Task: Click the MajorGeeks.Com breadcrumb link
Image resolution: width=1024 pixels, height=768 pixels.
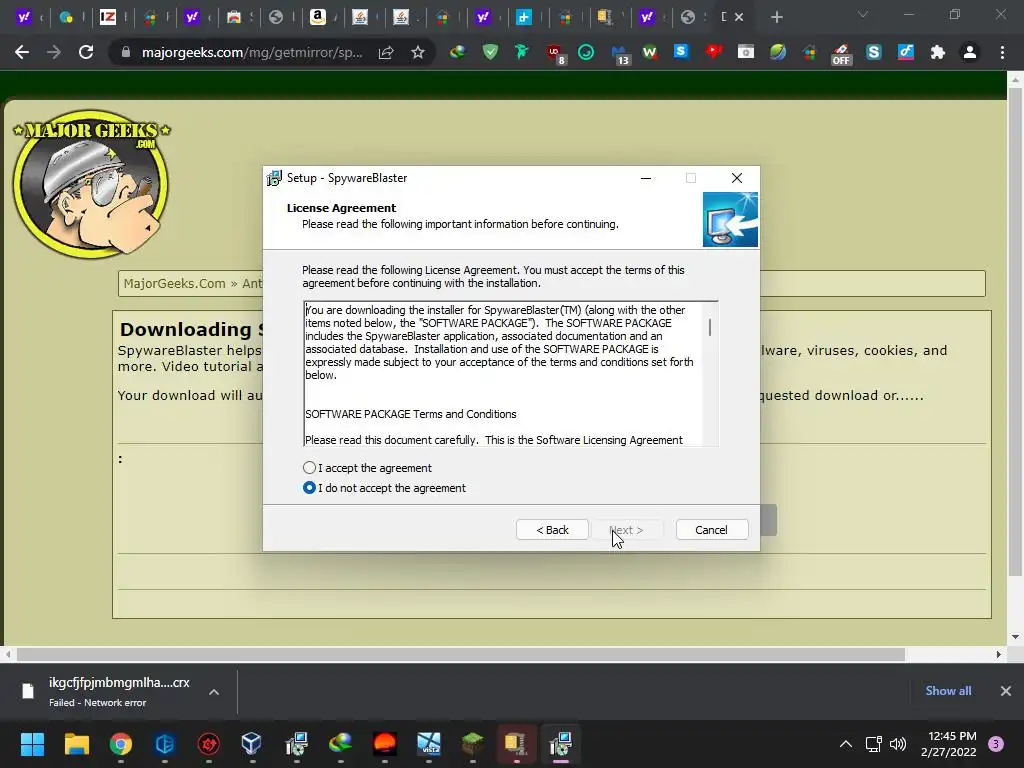Action: (x=174, y=283)
